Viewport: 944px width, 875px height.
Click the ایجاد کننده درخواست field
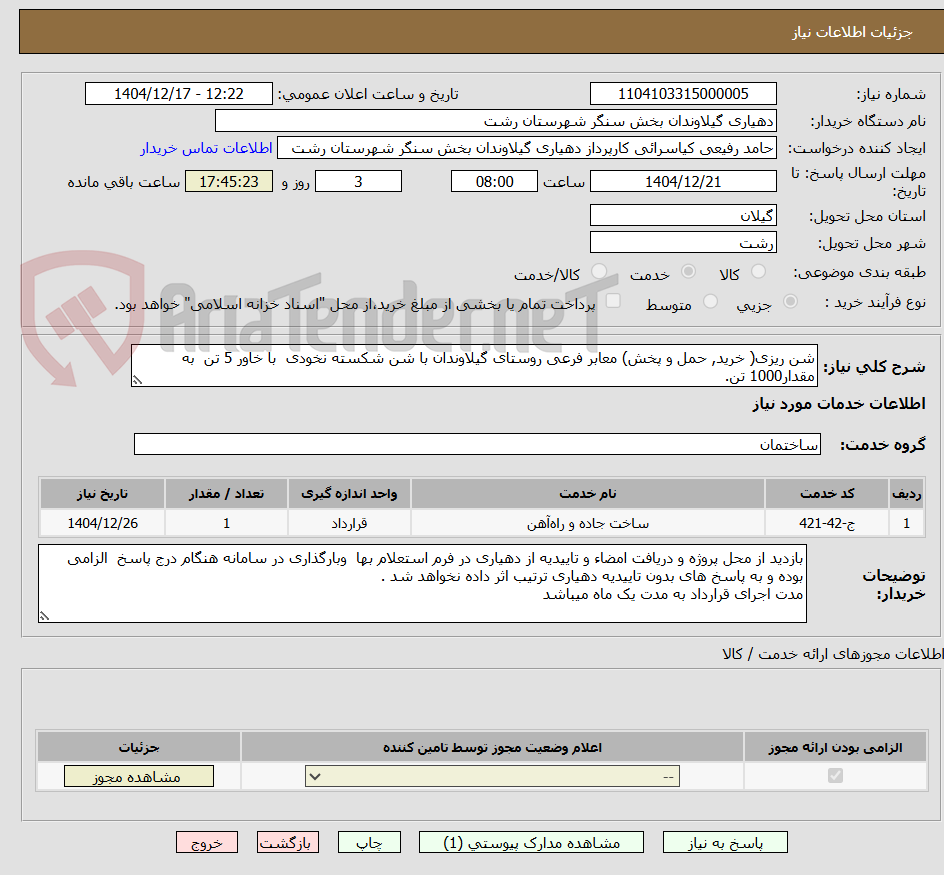click(x=527, y=148)
